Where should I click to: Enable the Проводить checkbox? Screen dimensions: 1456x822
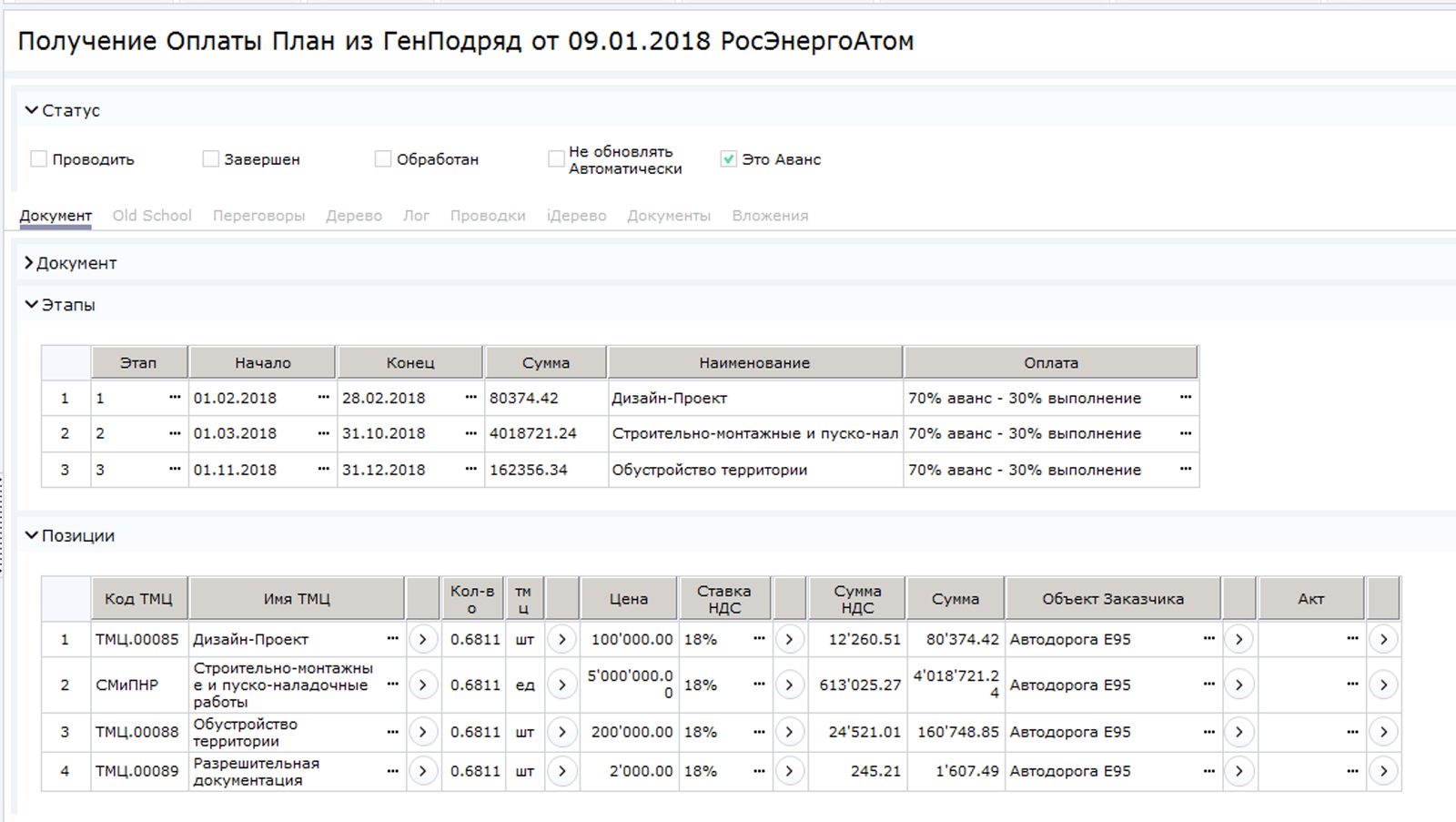pyautogui.click(x=38, y=158)
